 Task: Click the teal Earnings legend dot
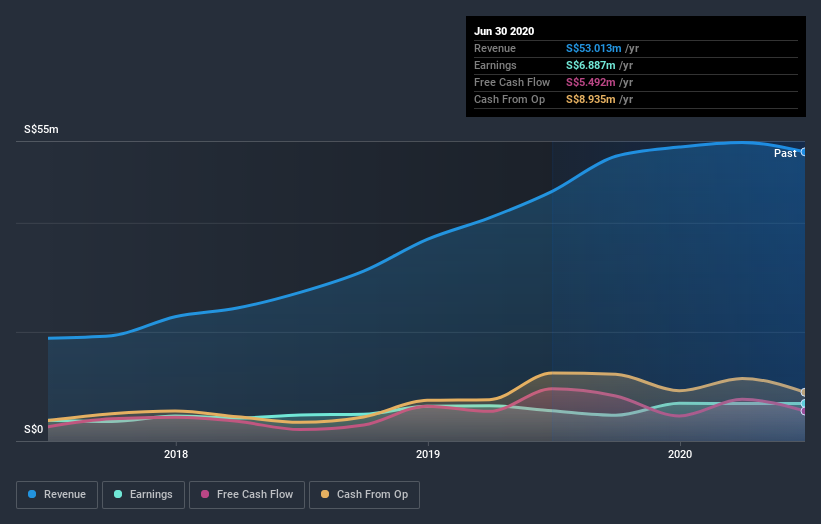pyautogui.click(x=118, y=494)
